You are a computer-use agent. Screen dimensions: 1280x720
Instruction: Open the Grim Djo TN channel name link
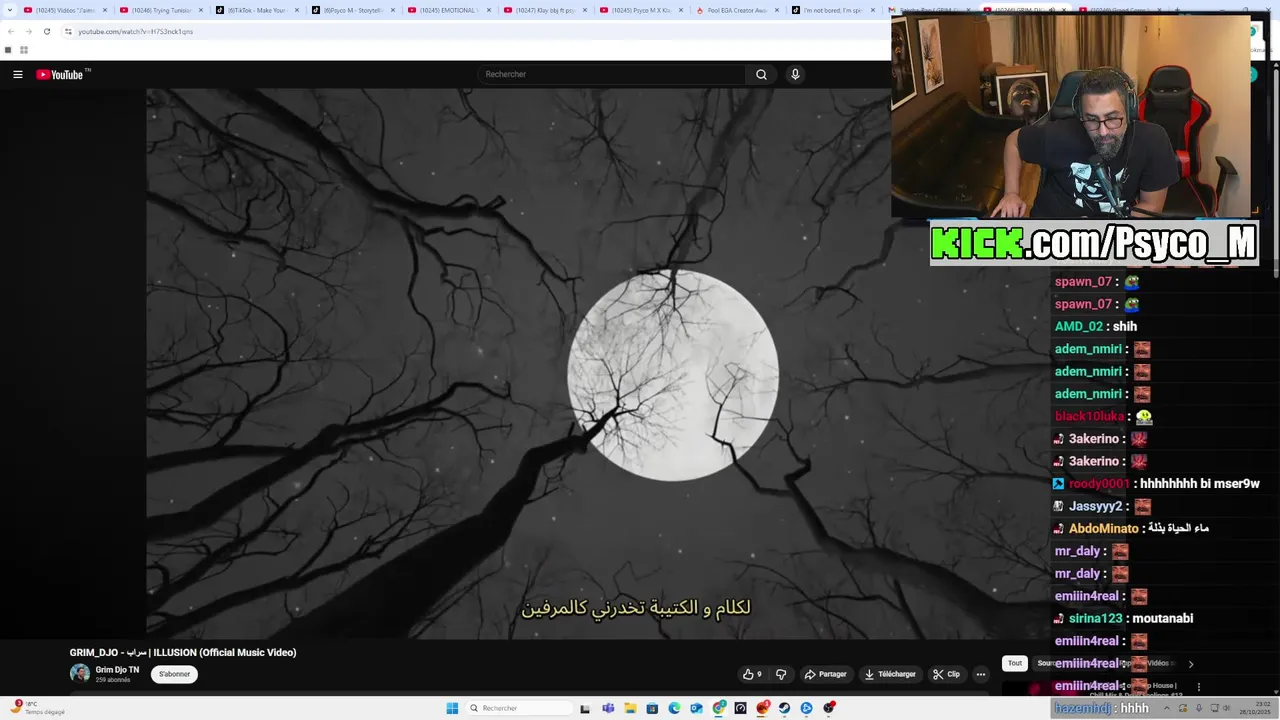tap(117, 670)
